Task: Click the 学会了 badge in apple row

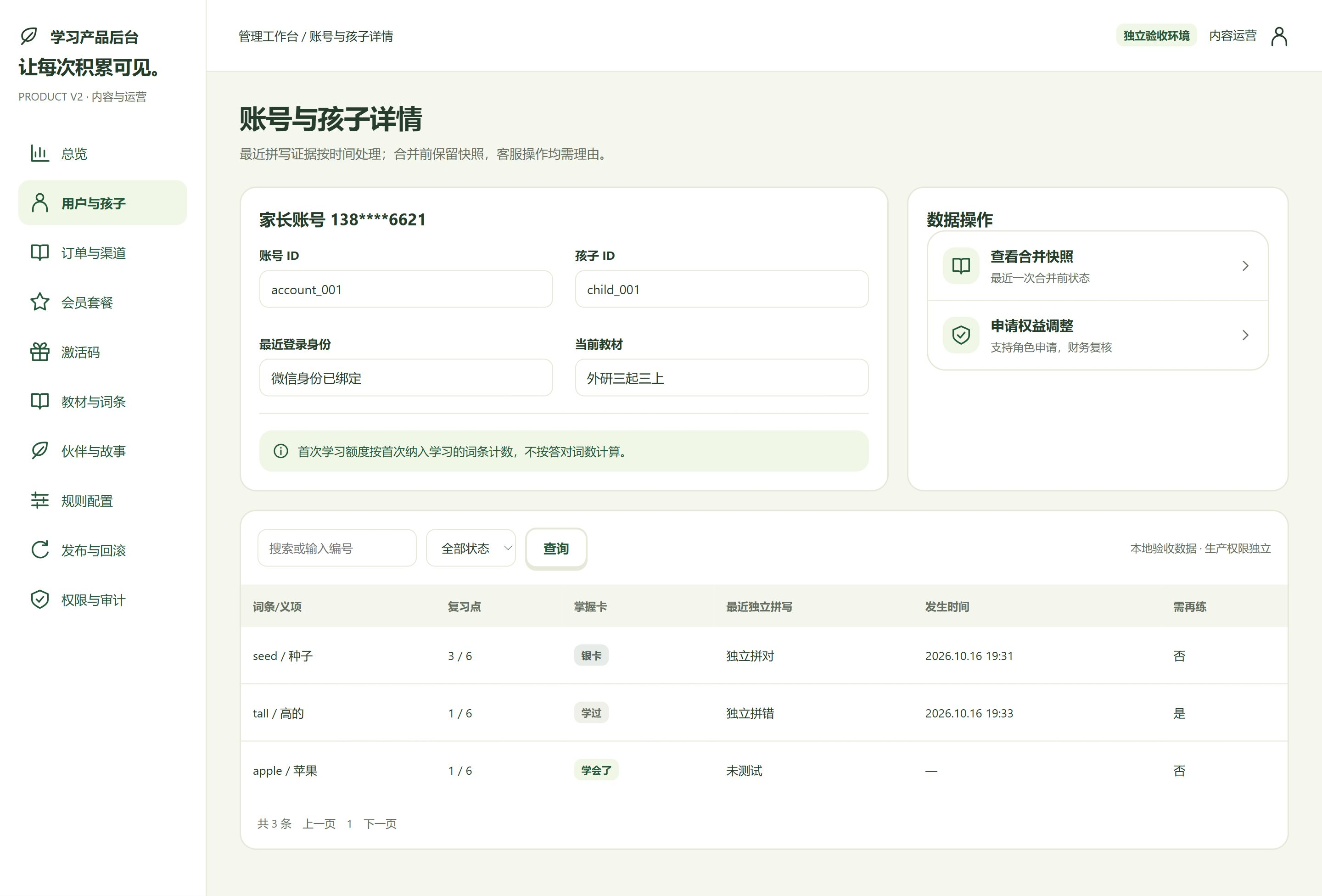Action: 595,770
